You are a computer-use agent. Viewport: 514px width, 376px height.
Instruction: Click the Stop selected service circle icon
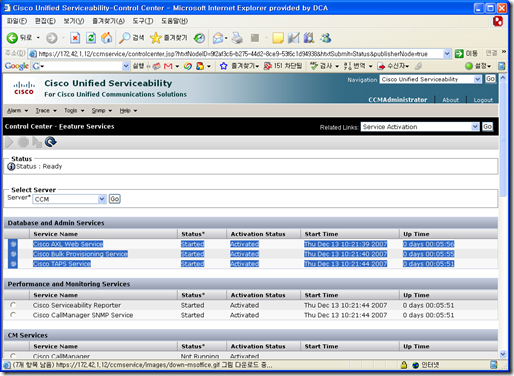23,142
